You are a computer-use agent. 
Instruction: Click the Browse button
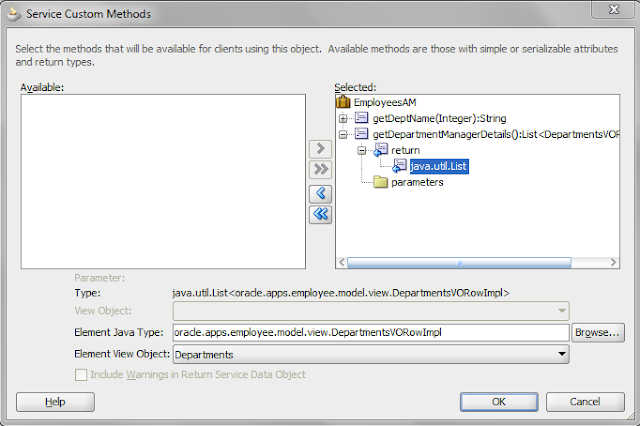point(598,333)
